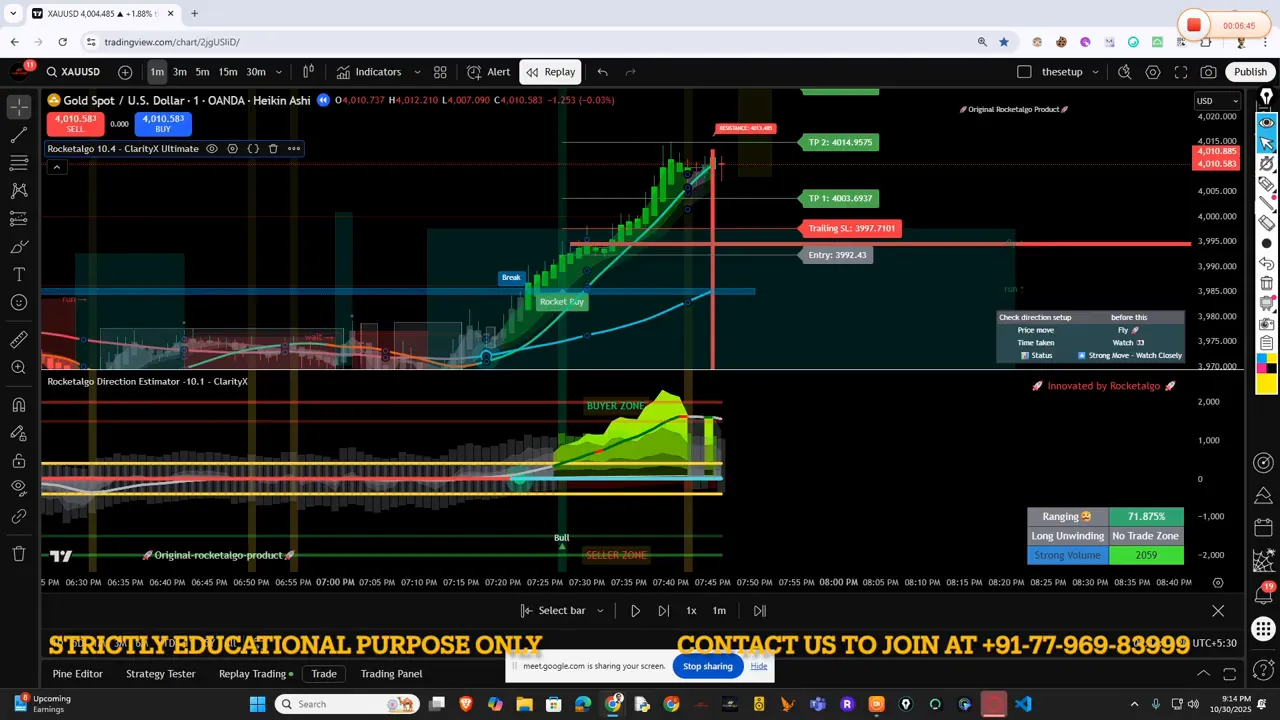Image resolution: width=1280 pixels, height=720 pixels.
Task: Click the Publish button
Action: coord(1250,71)
